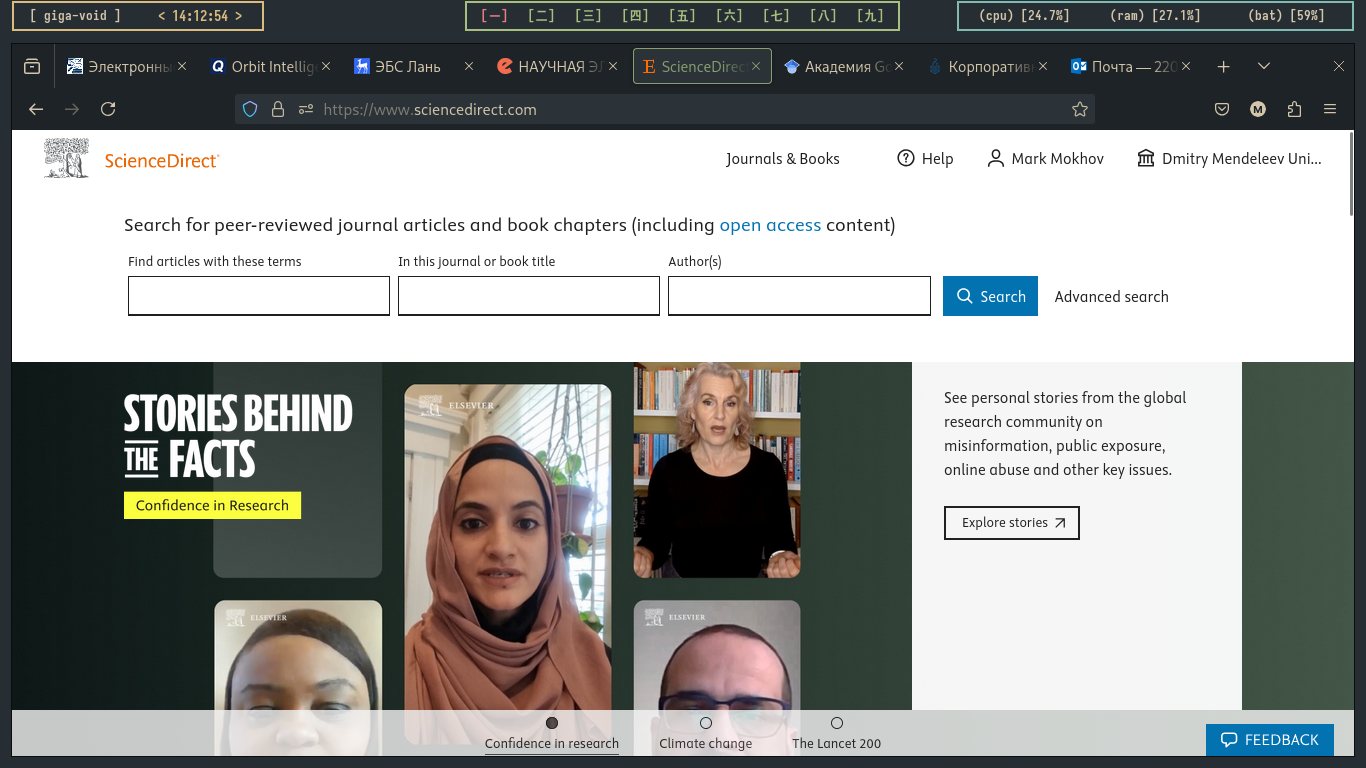Click the address bar URL
This screenshot has width=1366, height=768.
[x=430, y=109]
